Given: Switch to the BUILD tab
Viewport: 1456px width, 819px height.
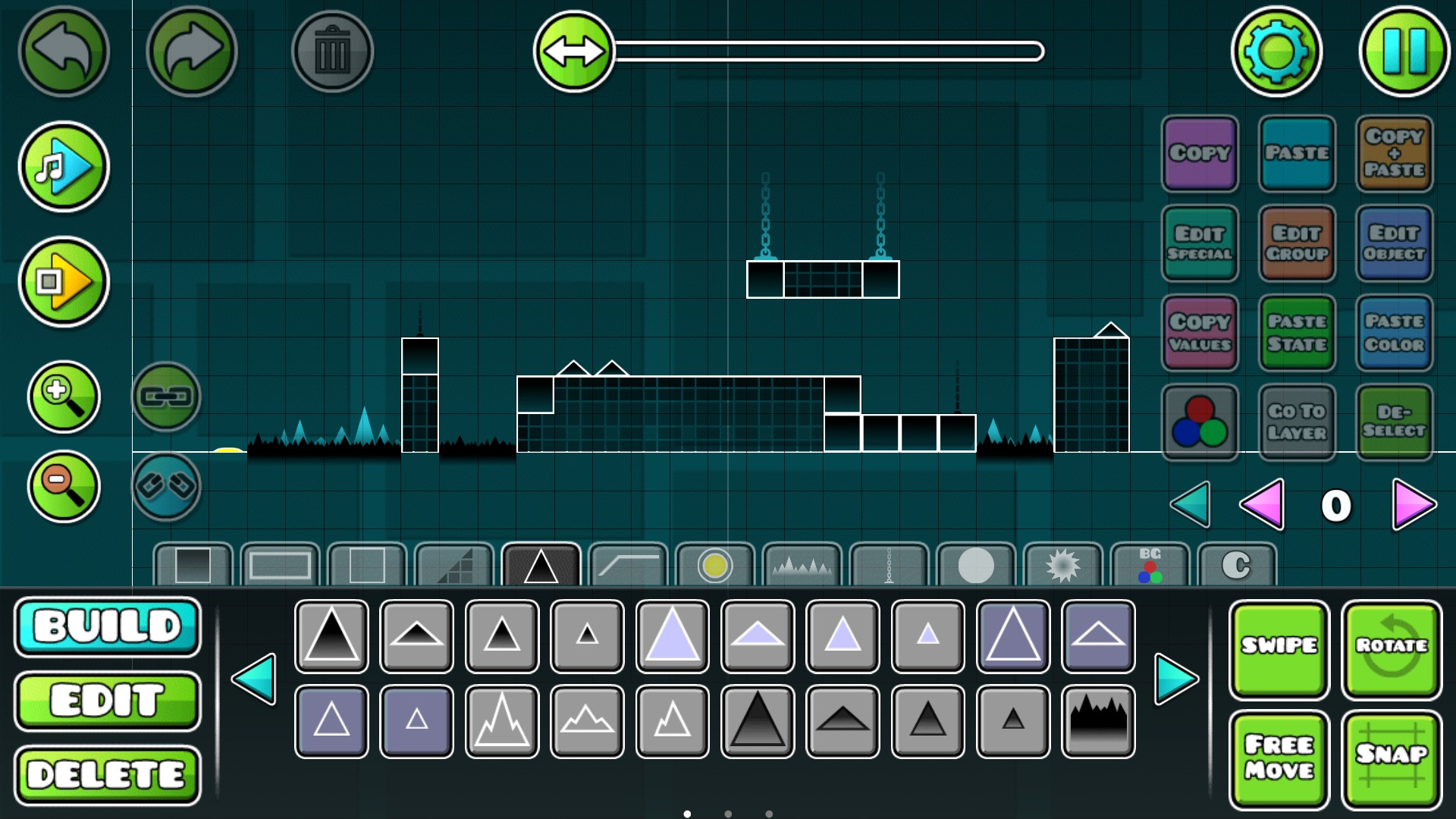Looking at the screenshot, I should tap(108, 625).
